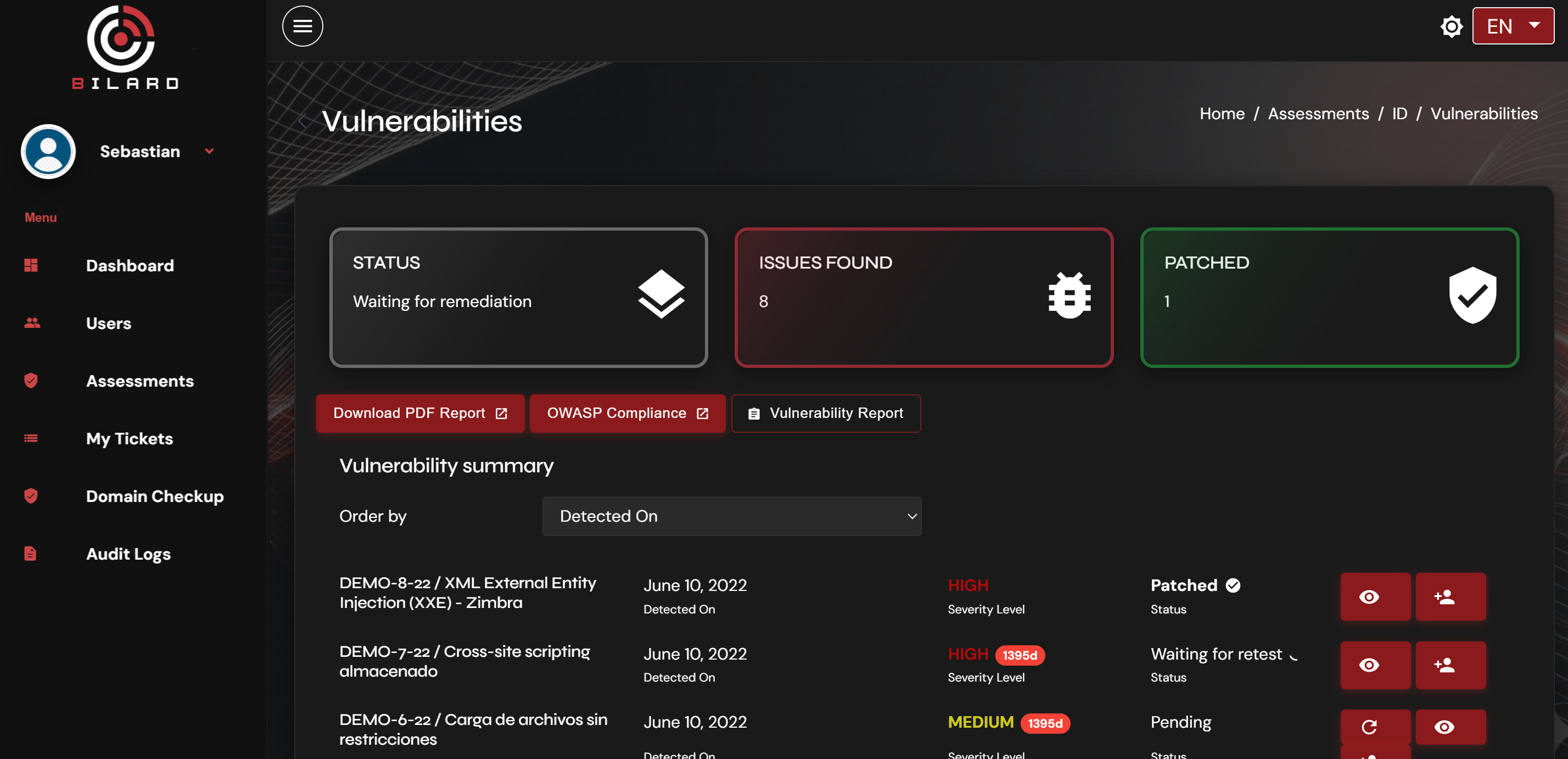Open the Assessments section

pyautogui.click(x=140, y=381)
